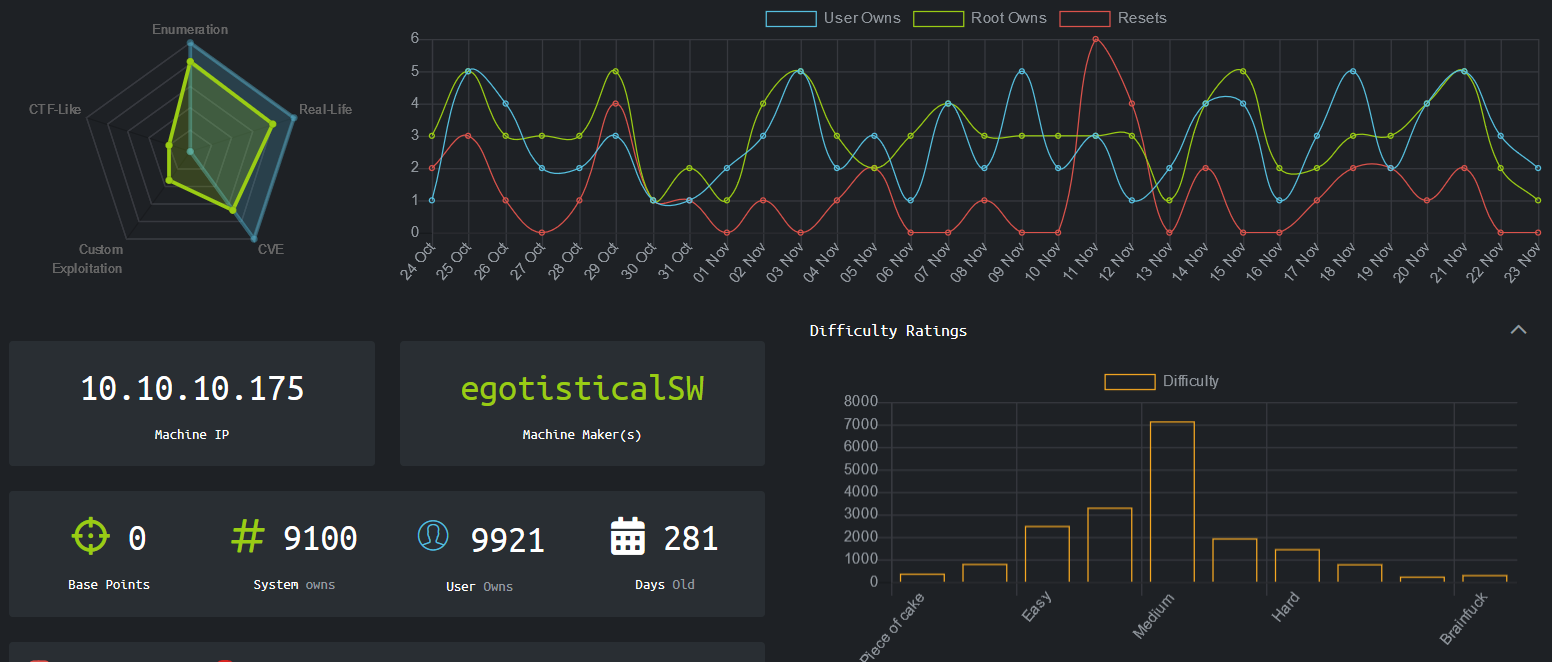1552x662 pixels.
Task: Click the Resets peak point on 11 Nov
Action: point(1096,39)
